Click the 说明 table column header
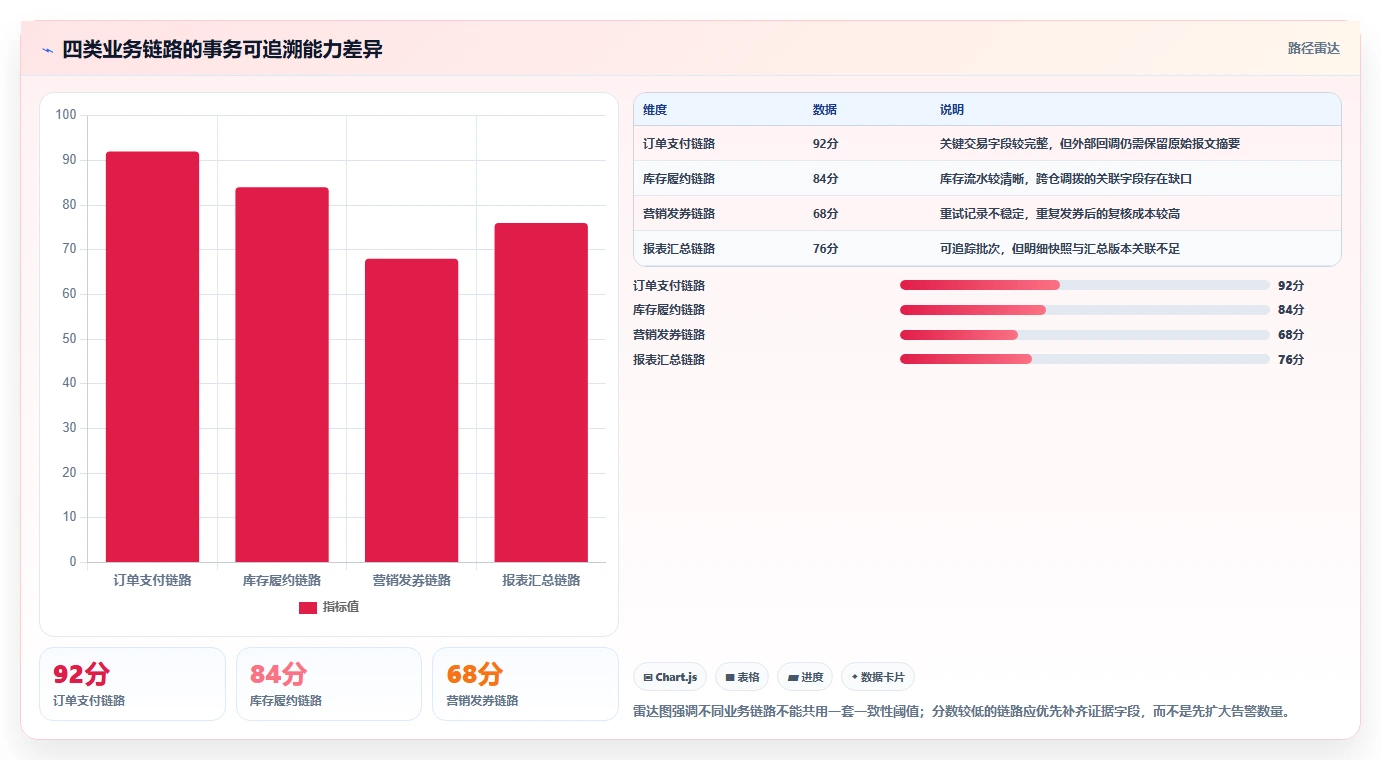This screenshot has width=1381, height=760. (952, 110)
